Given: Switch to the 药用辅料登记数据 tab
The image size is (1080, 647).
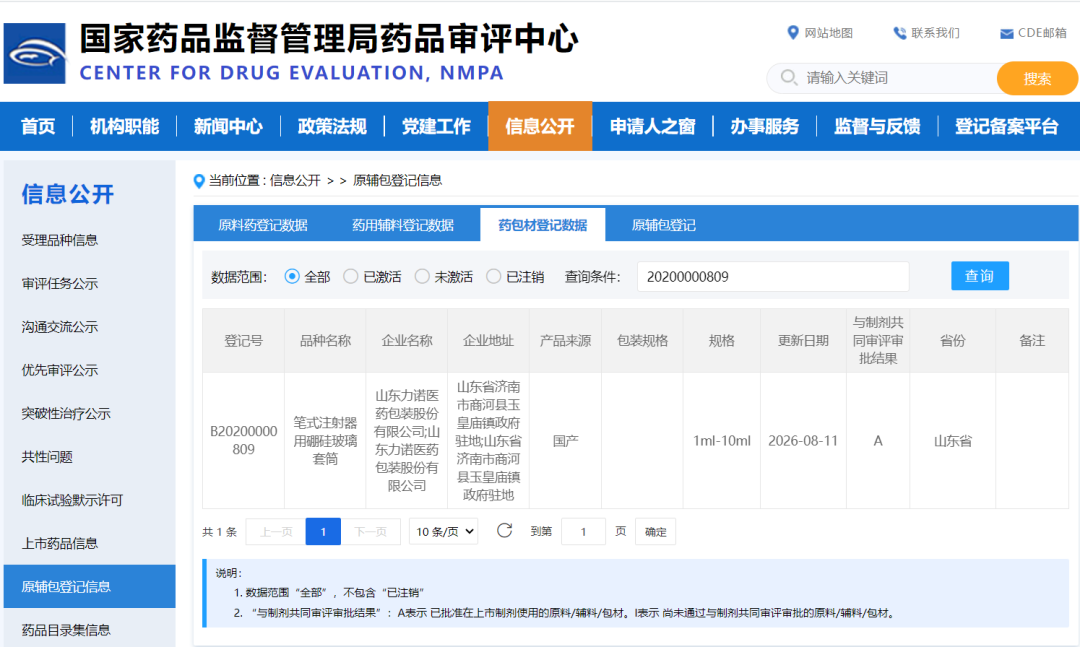Looking at the screenshot, I should [x=403, y=225].
